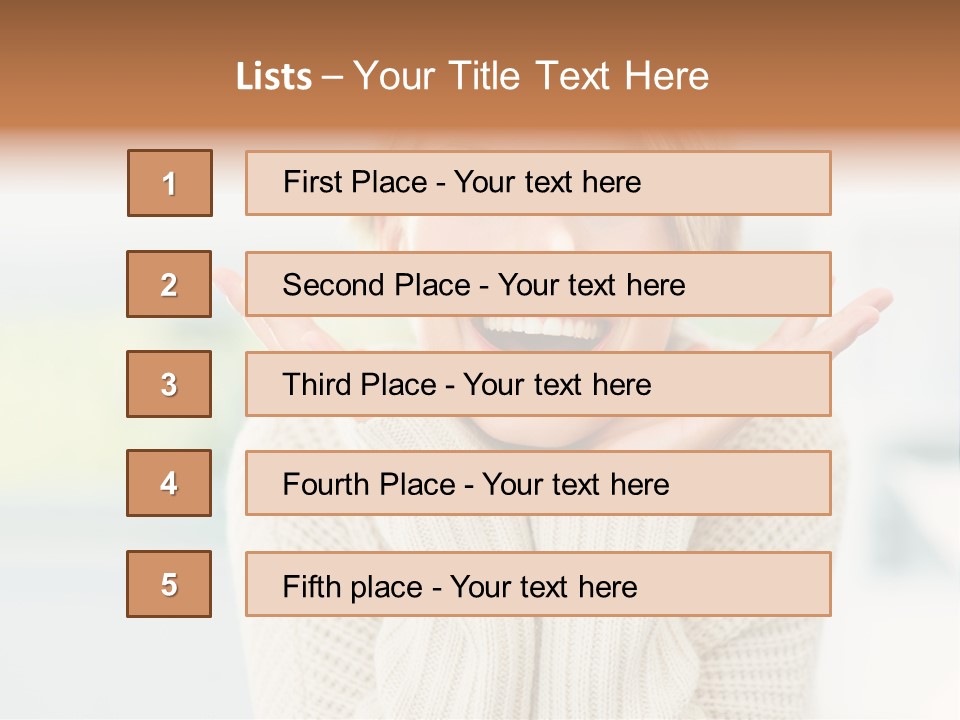
Task: Select the number 1 box
Action: [x=170, y=183]
